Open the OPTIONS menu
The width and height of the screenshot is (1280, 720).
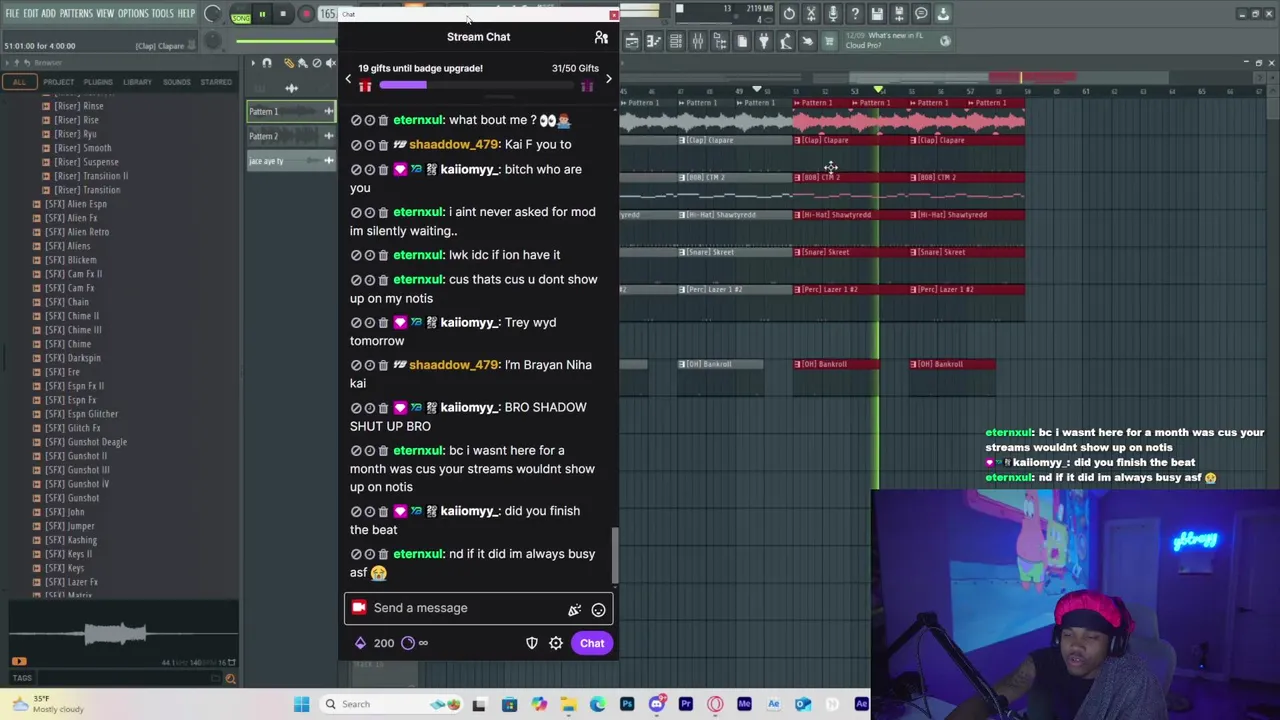pyautogui.click(x=133, y=14)
